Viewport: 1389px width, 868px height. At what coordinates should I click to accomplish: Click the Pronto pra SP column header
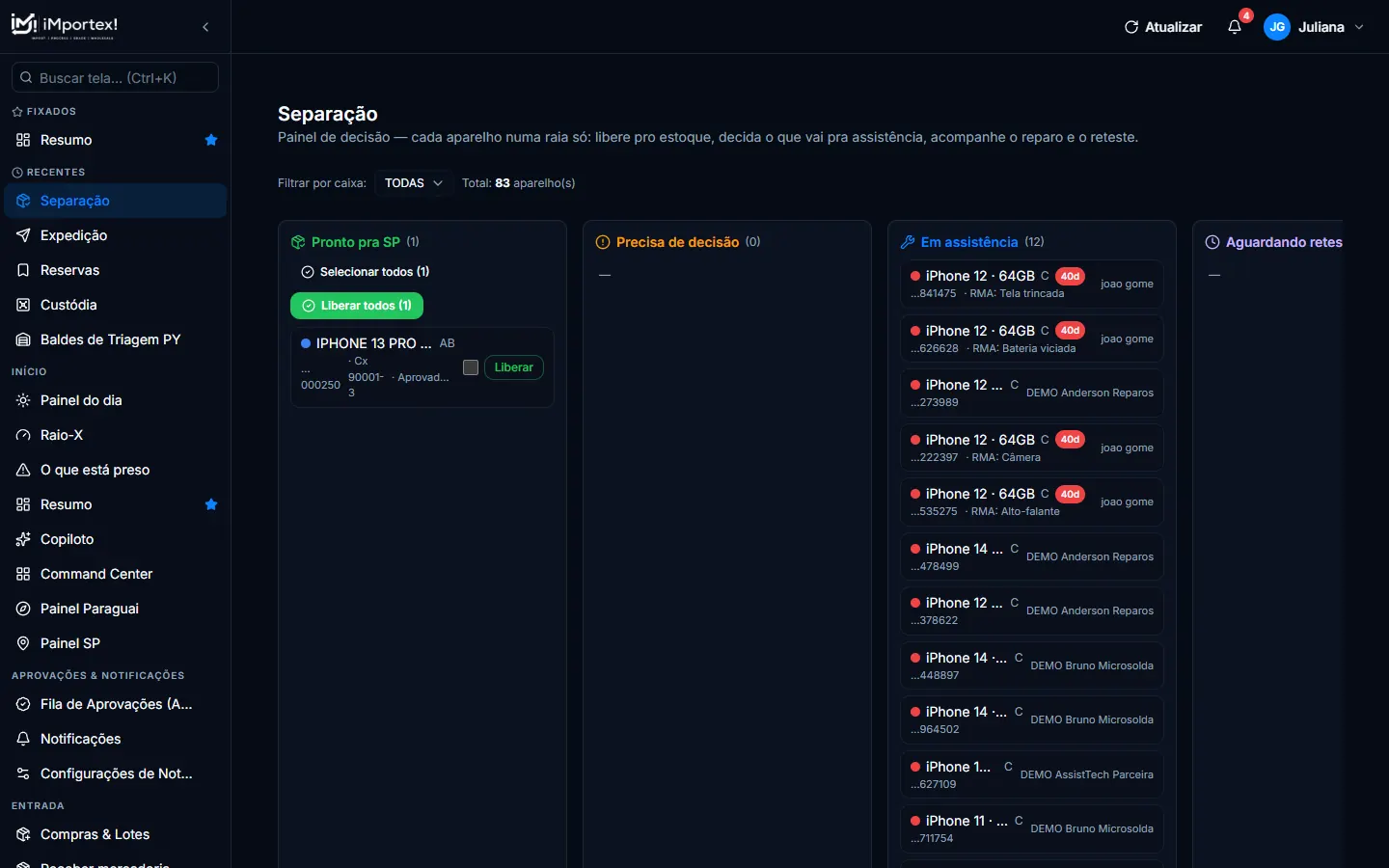coord(355,242)
